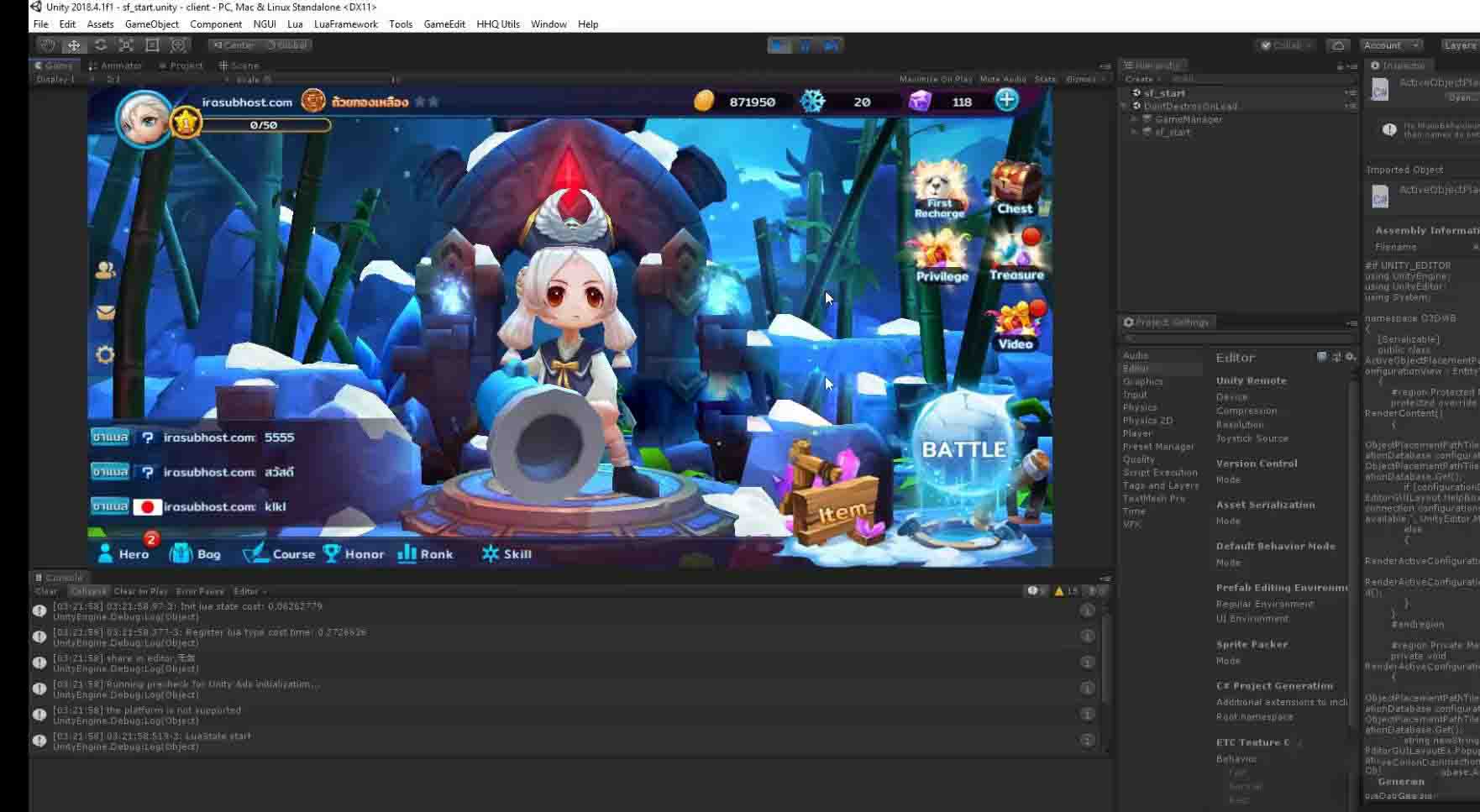Toggle Center pivot mode button
Screen dimensions: 1480x812
tap(233, 45)
